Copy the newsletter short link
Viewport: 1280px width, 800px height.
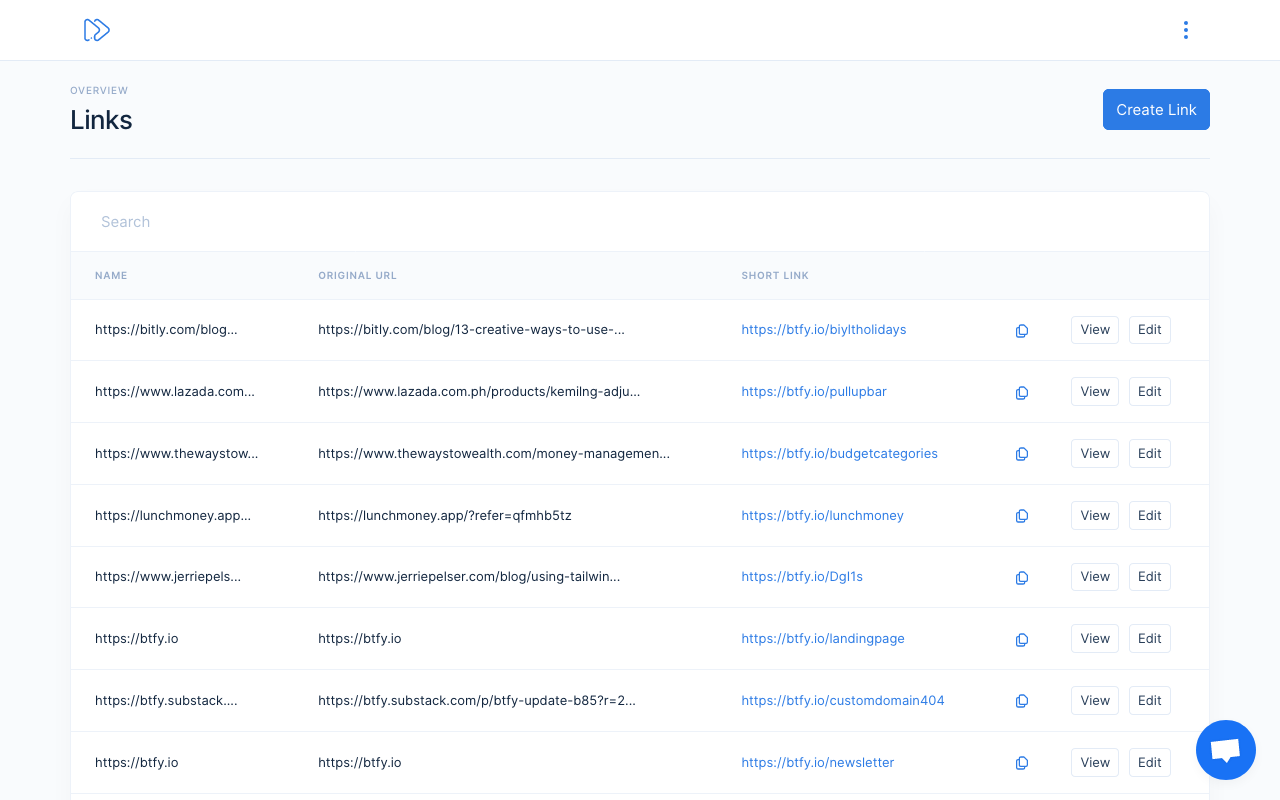(1022, 763)
